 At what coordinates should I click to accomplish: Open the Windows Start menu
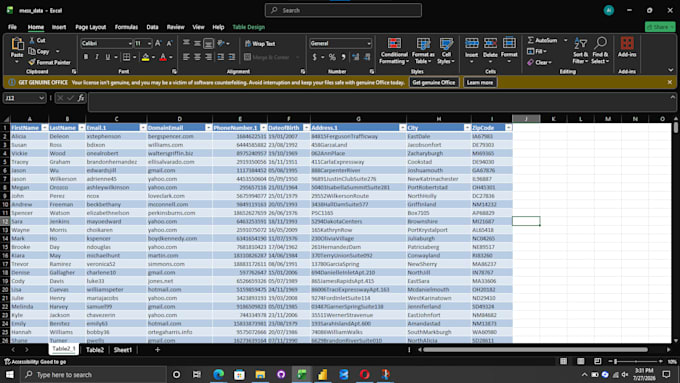point(10,374)
